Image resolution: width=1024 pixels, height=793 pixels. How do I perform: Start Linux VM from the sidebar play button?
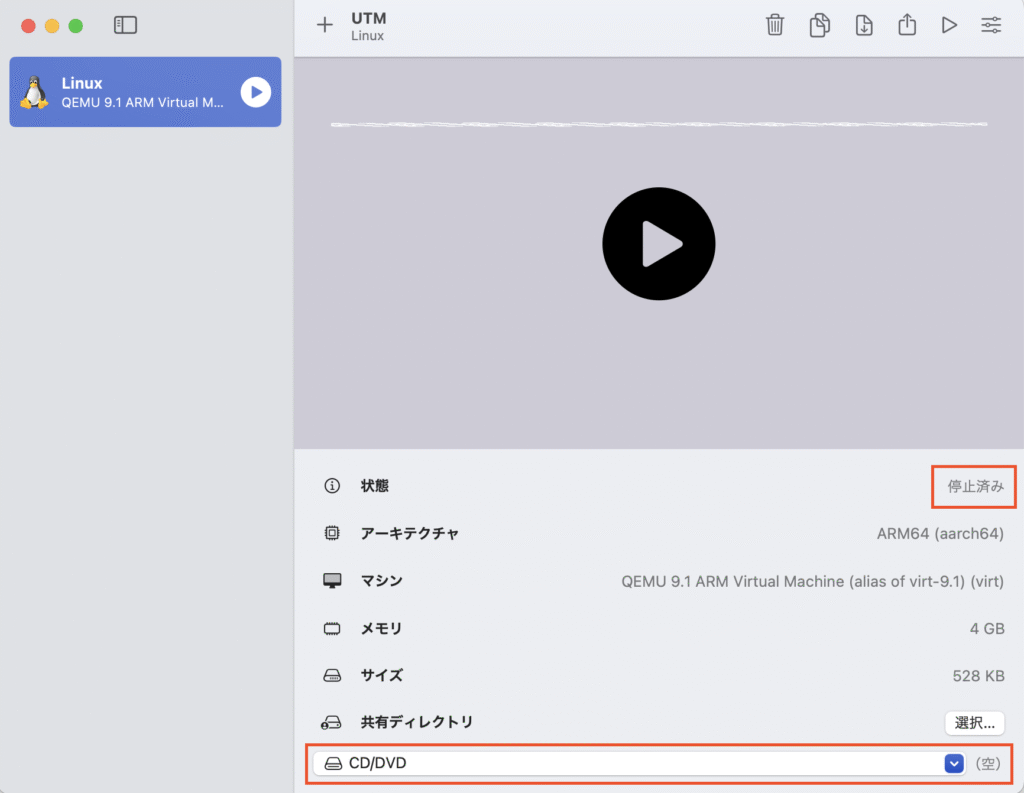[256, 92]
